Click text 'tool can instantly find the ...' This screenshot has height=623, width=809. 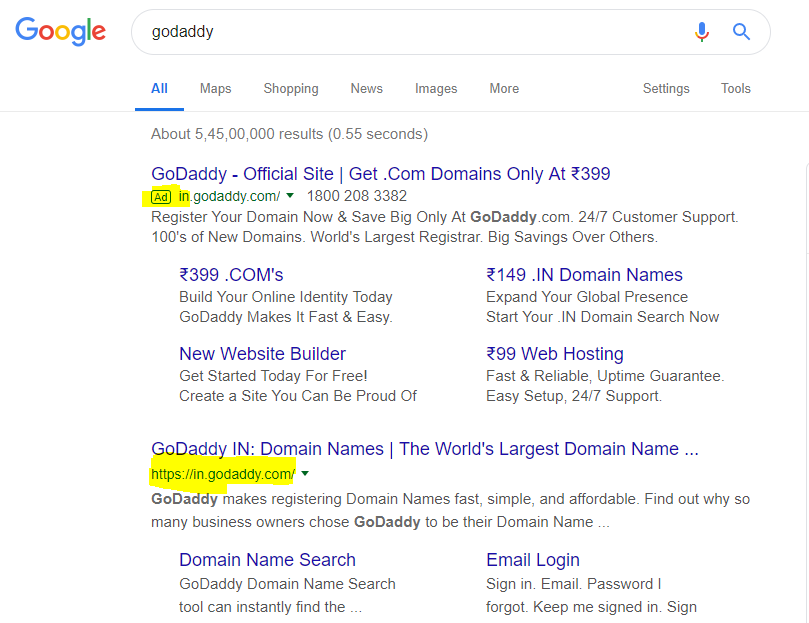click(270, 607)
